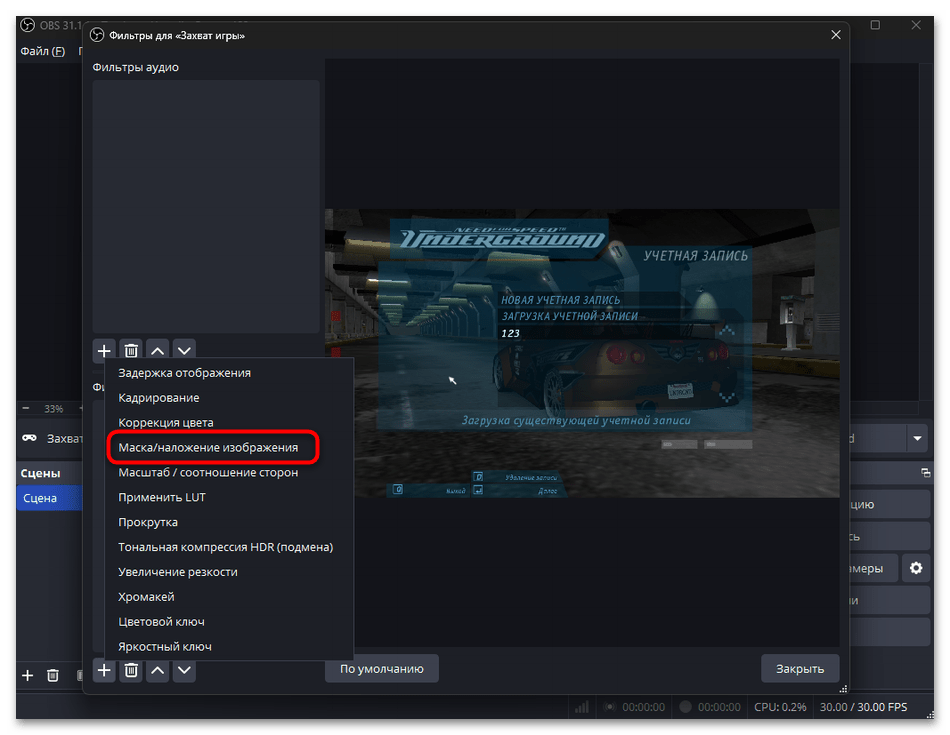This screenshot has width=950, height=735.
Task: Open the dropdown arrow in the OBS main window's right panel
Action: coord(917,438)
